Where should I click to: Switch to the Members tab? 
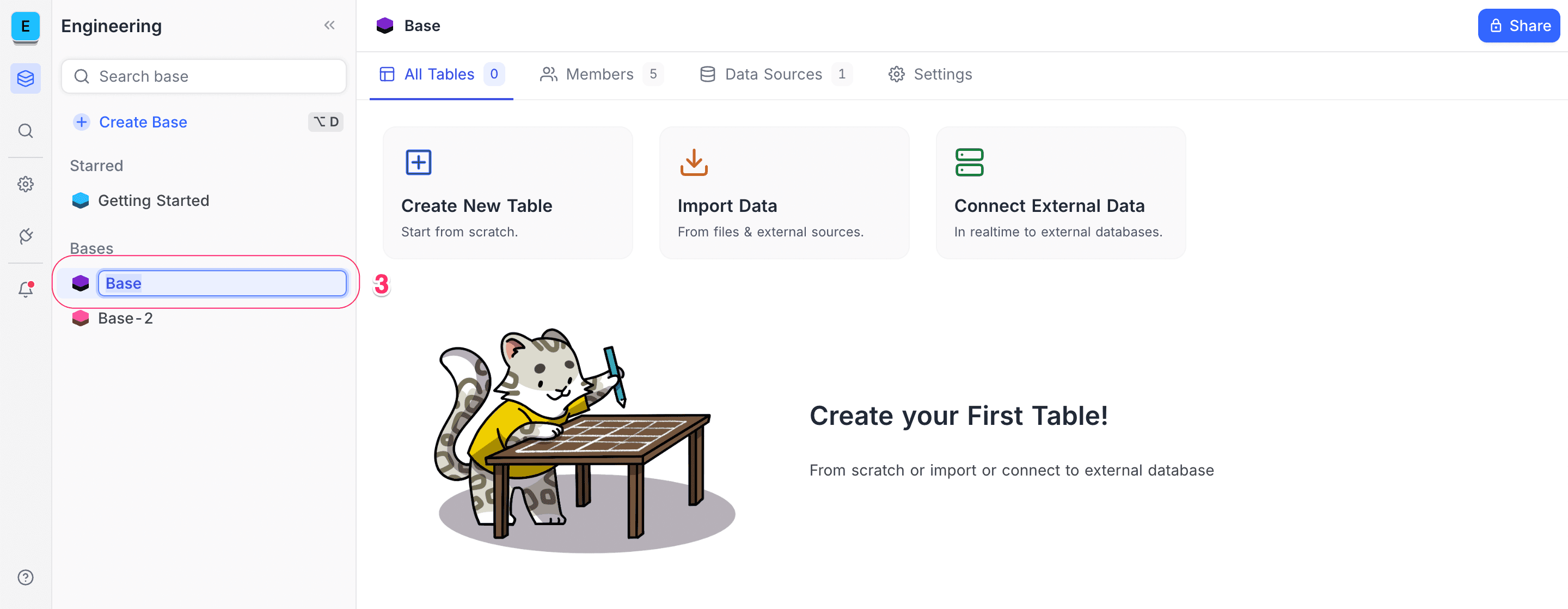599,74
